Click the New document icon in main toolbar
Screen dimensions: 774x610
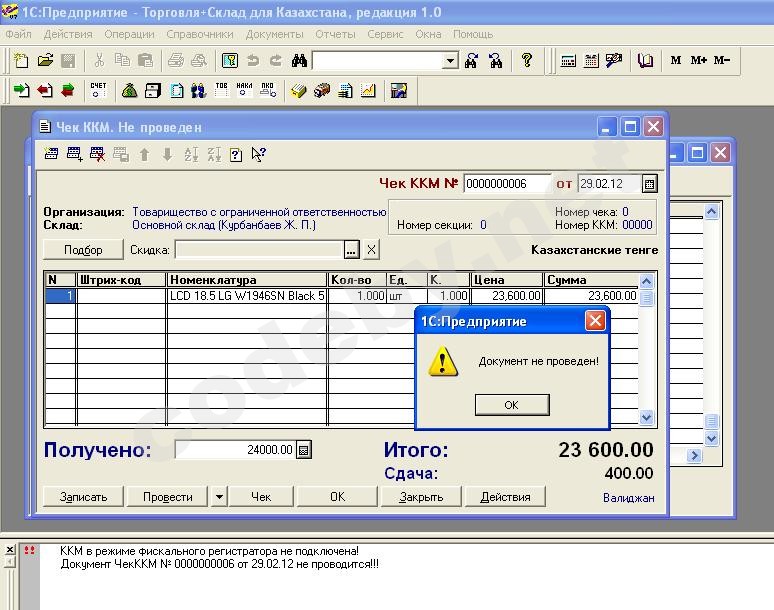point(21,60)
